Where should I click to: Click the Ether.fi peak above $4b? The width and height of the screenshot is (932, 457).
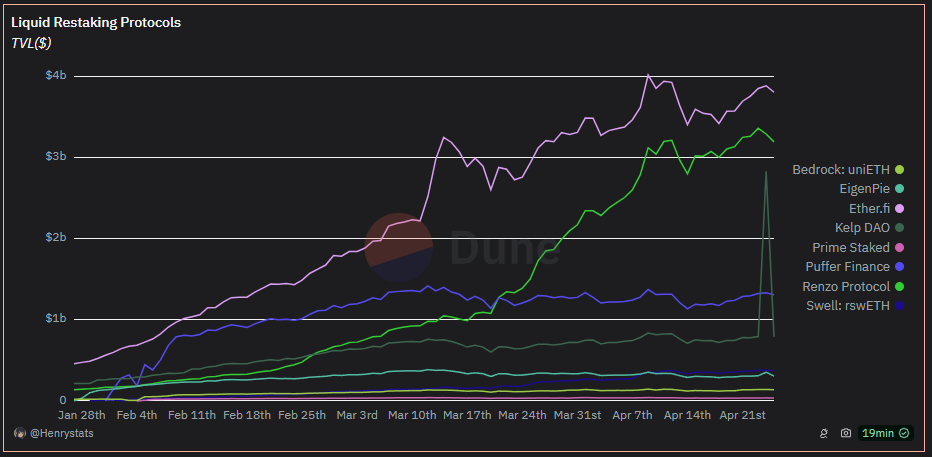tap(648, 75)
